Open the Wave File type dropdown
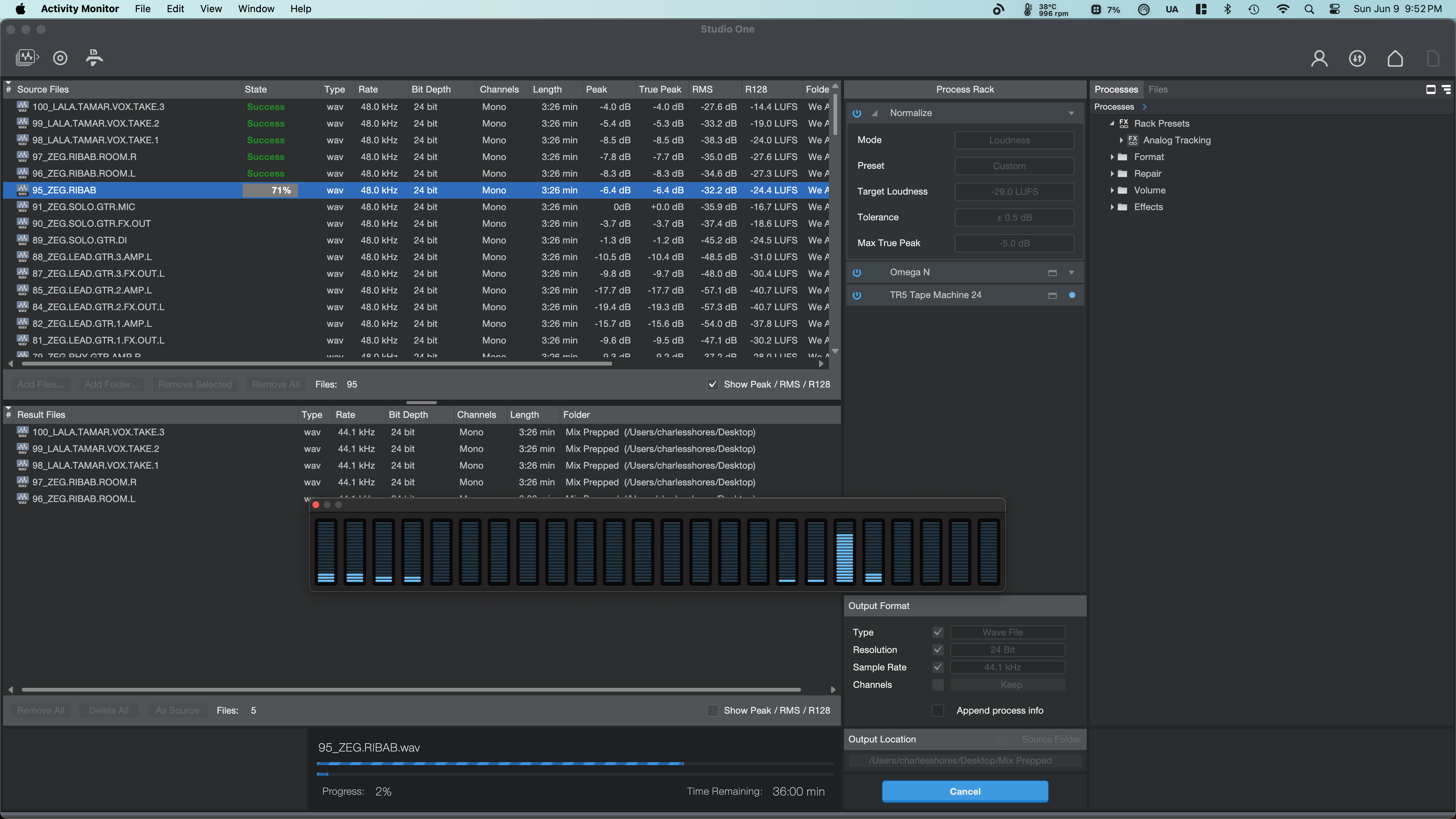This screenshot has height=819, width=1456. point(1007,632)
